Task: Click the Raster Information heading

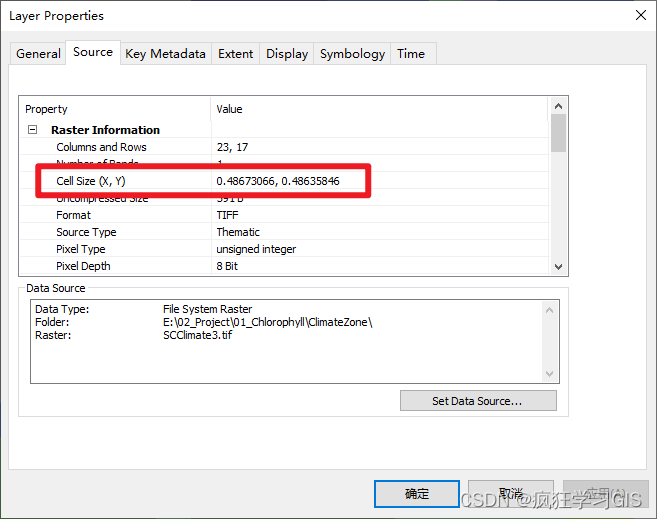Action: [x=106, y=130]
